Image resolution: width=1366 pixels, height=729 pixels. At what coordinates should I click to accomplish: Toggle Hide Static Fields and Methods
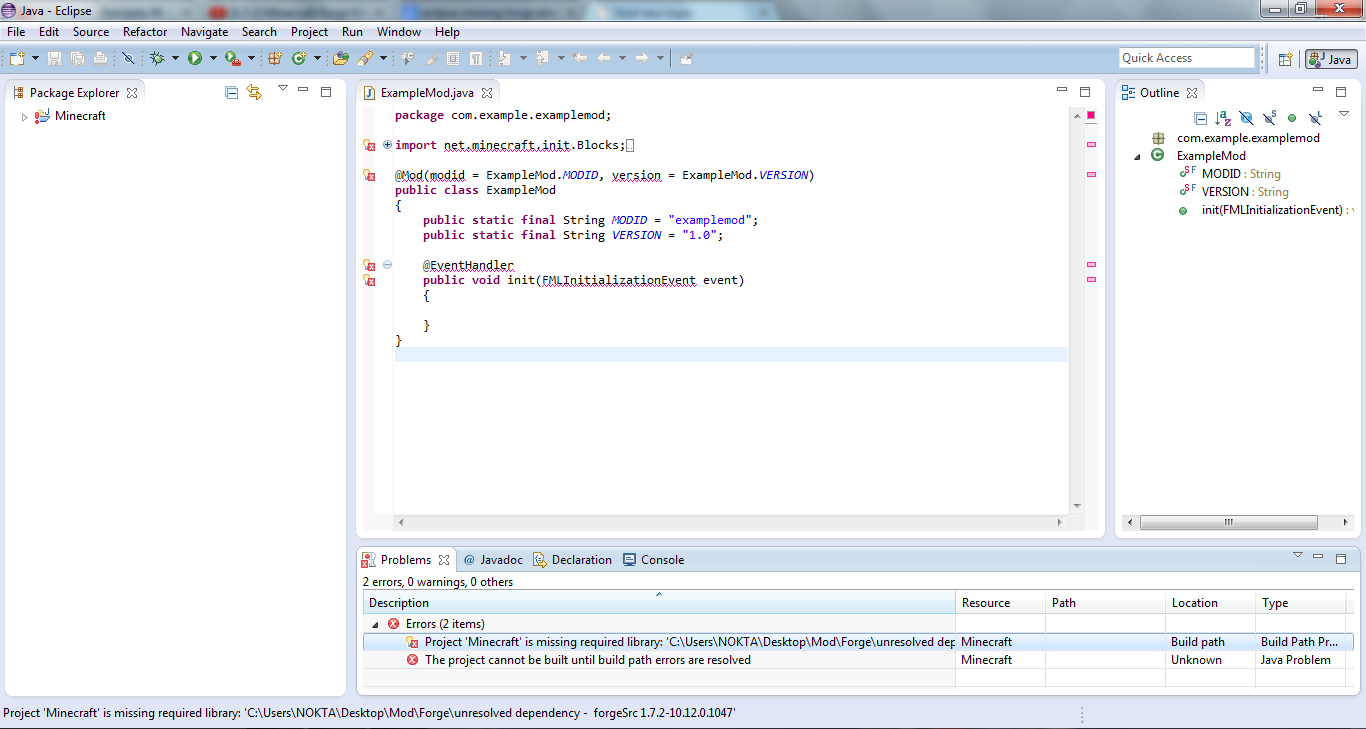tap(1269, 118)
